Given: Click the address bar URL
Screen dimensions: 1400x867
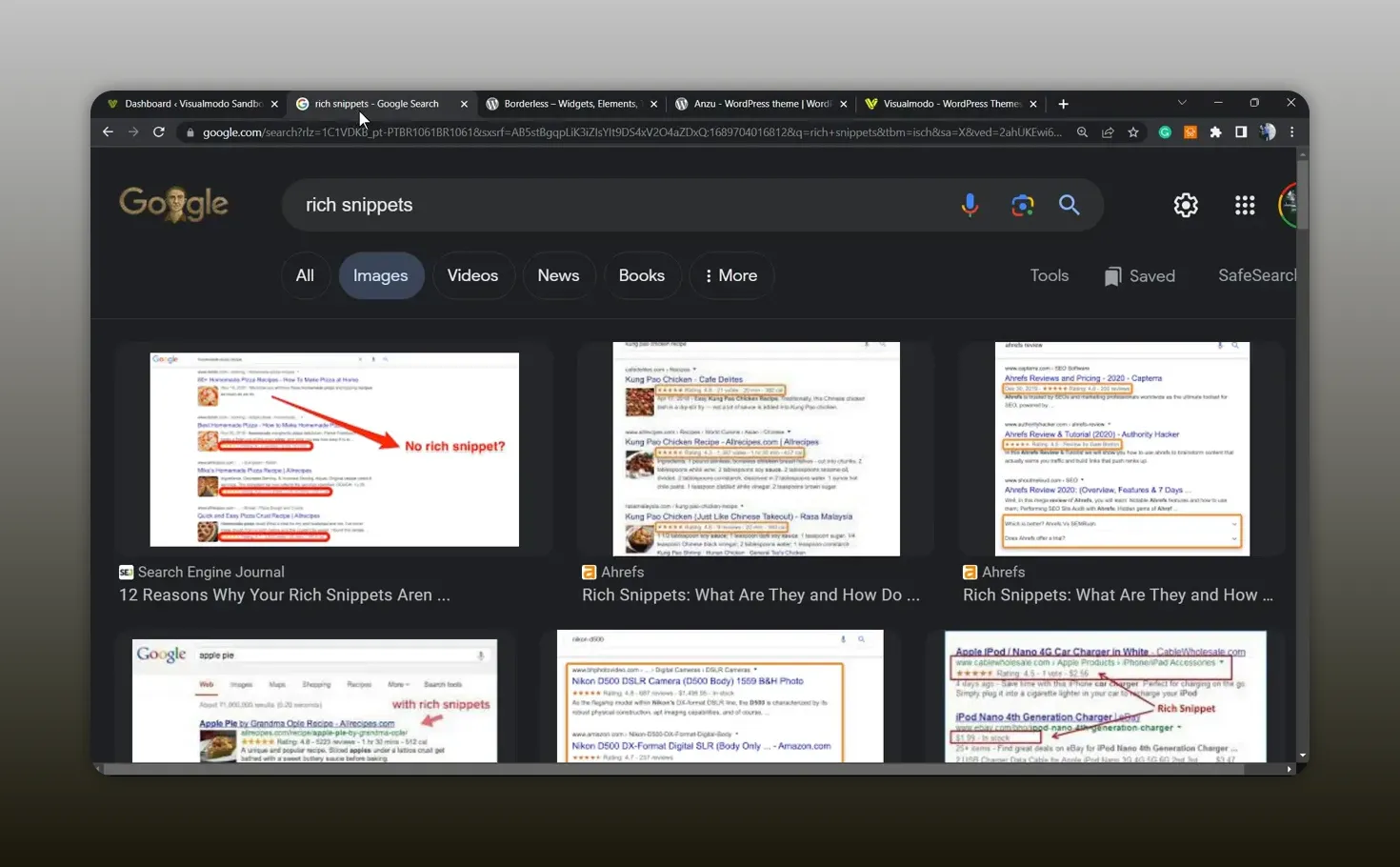Looking at the screenshot, I should 631,132.
